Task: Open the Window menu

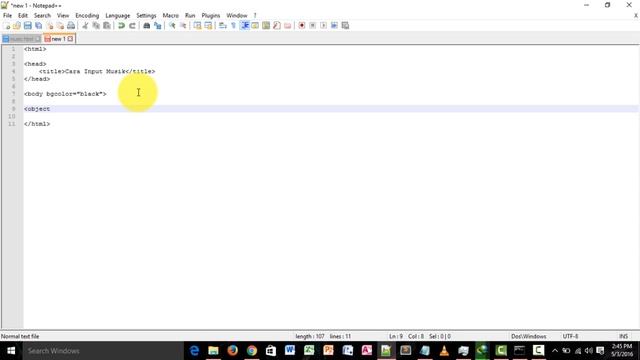Action: (237, 16)
